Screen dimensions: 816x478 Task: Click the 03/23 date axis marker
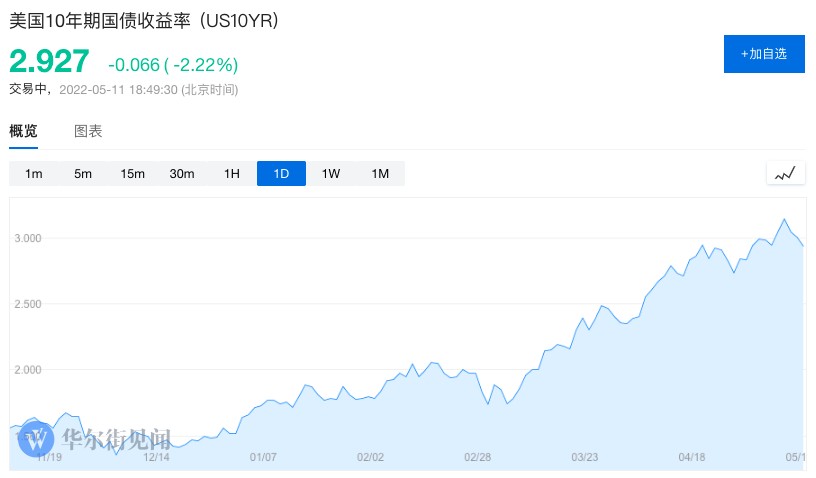585,457
